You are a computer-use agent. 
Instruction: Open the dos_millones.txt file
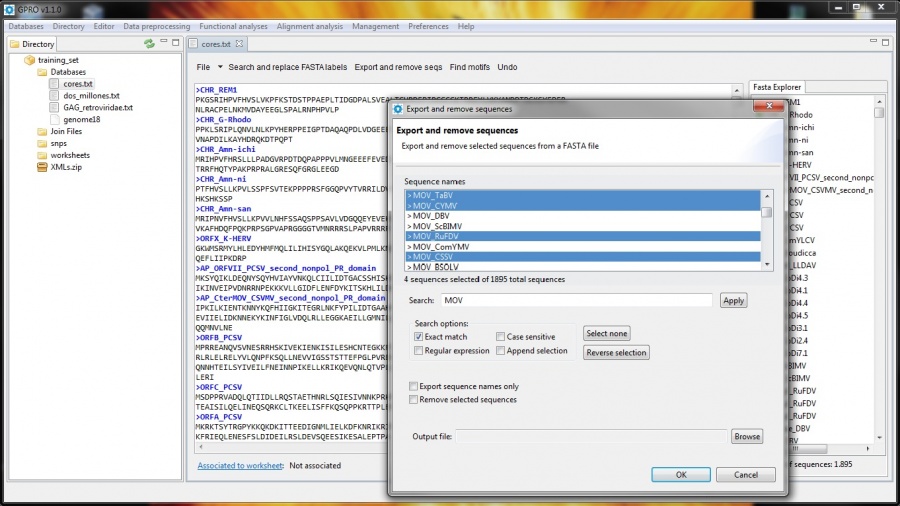click(90, 96)
